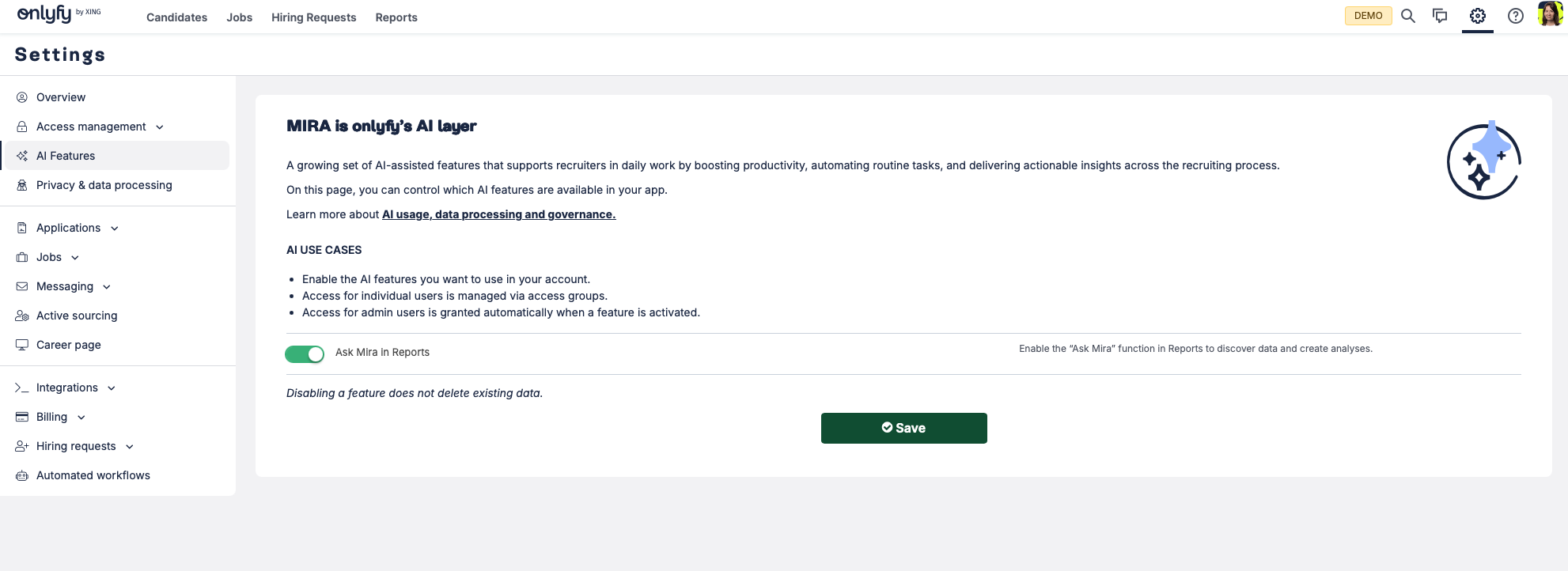The height and width of the screenshot is (571, 1568).
Task: Click the Save button
Action: tap(903, 428)
